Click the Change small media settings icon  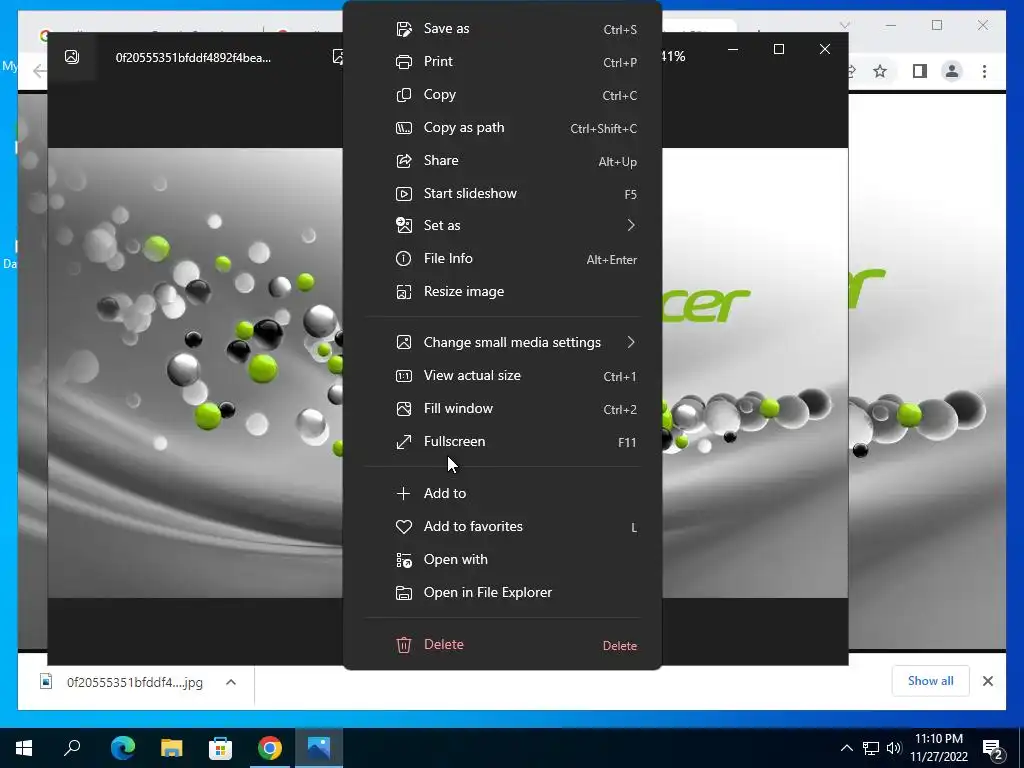pyautogui.click(x=404, y=342)
